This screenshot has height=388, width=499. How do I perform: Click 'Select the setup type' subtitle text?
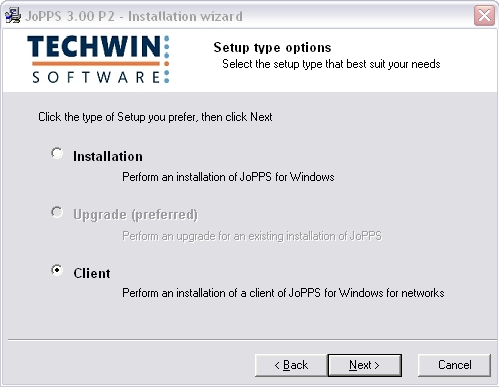point(331,64)
